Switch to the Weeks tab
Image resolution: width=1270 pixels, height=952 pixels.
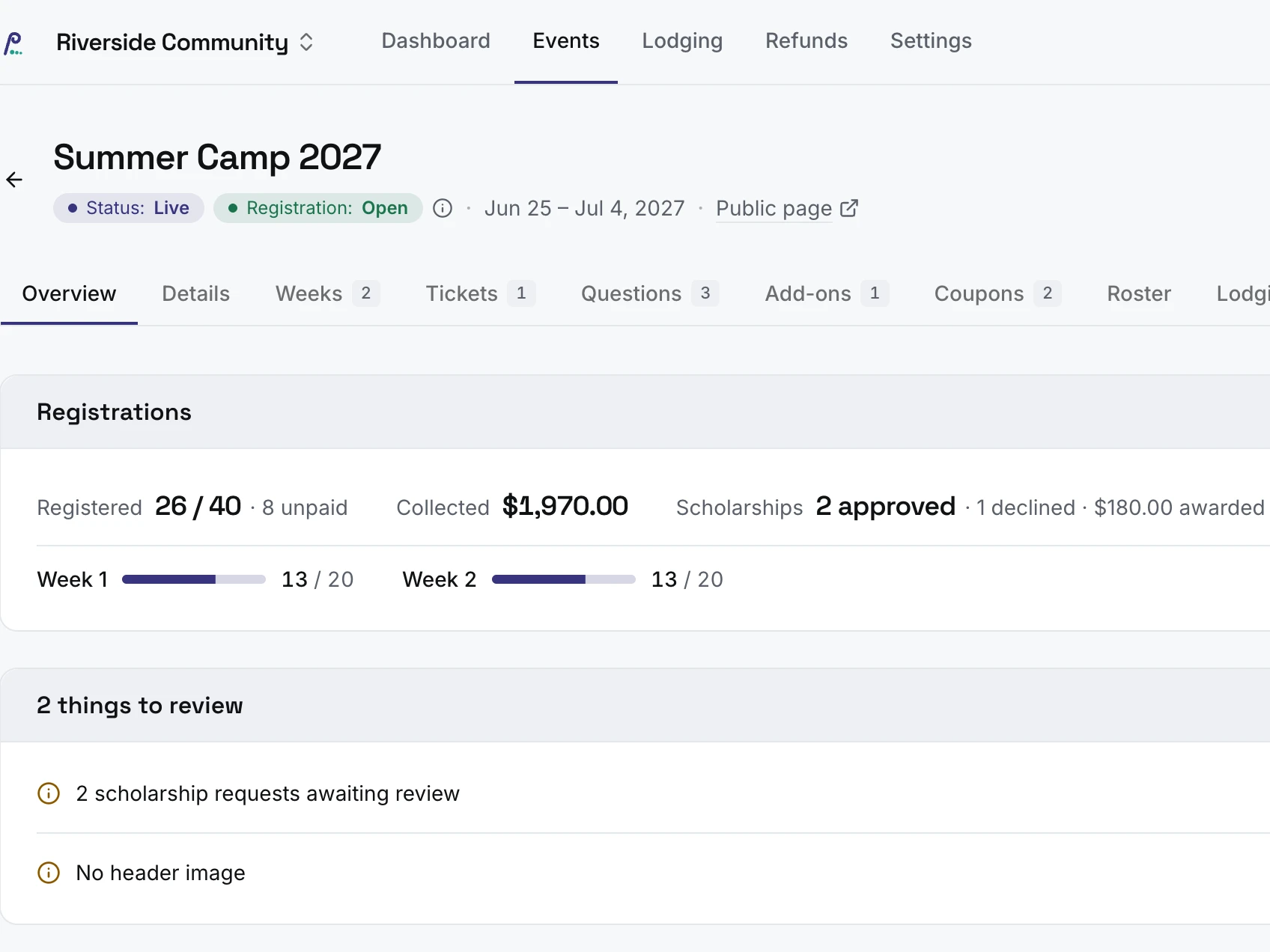coord(327,293)
